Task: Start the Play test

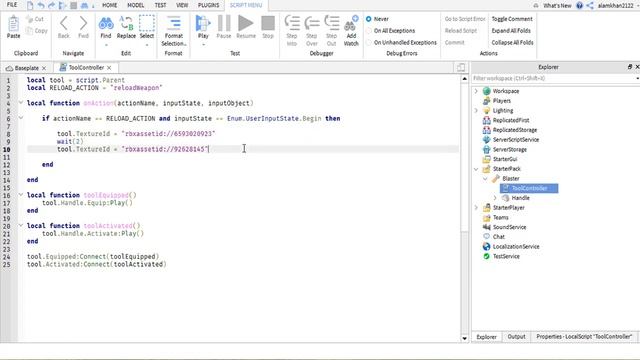Action: pos(203,23)
